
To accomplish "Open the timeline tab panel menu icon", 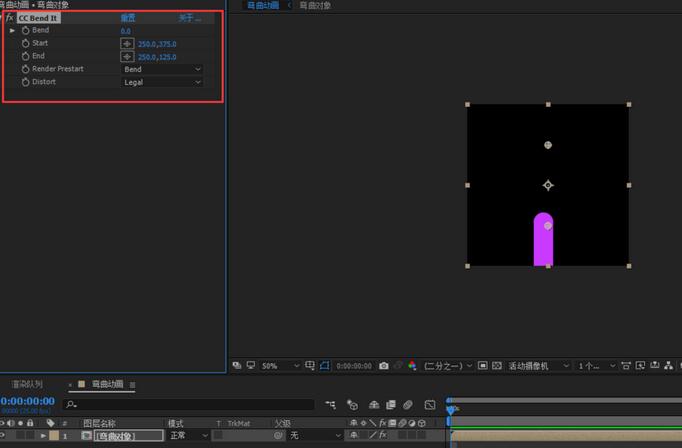I will coord(133,385).
